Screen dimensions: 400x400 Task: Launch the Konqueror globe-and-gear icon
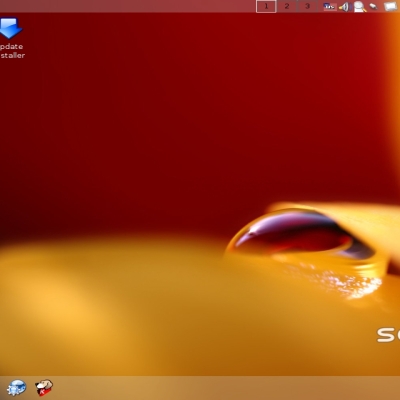pyautogui.click(x=17, y=388)
